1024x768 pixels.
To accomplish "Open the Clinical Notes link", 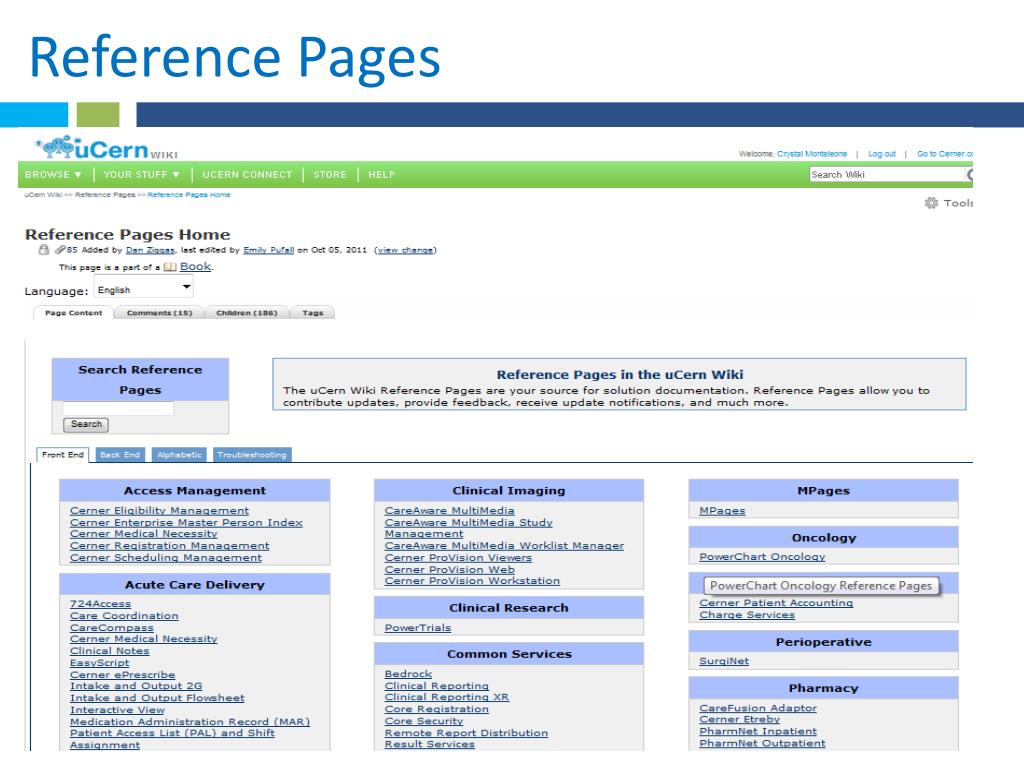I will (x=110, y=651).
